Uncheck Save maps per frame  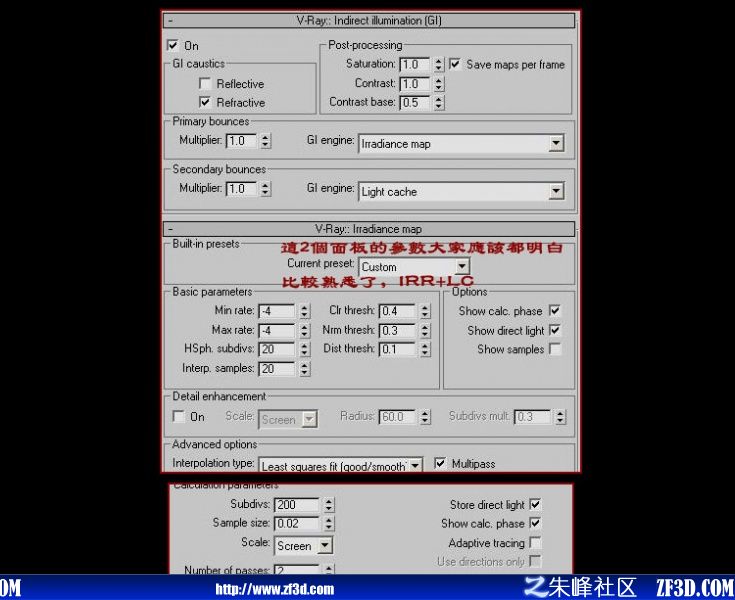[x=454, y=64]
